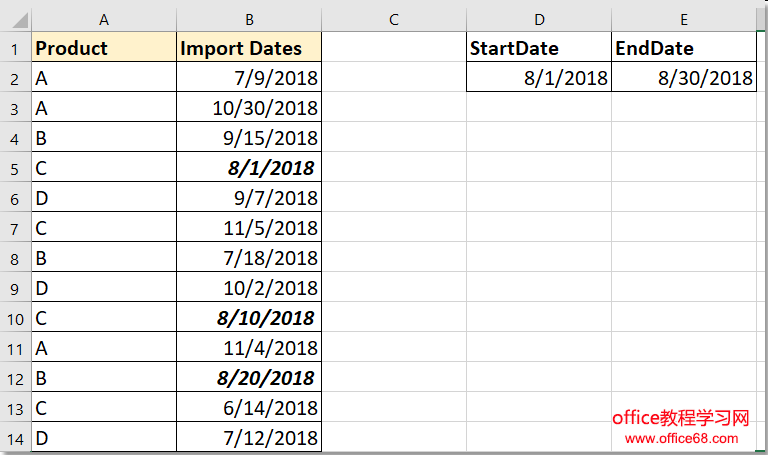
Task: Select the 8/1/2018 StartDate value cell
Action: coord(539,78)
